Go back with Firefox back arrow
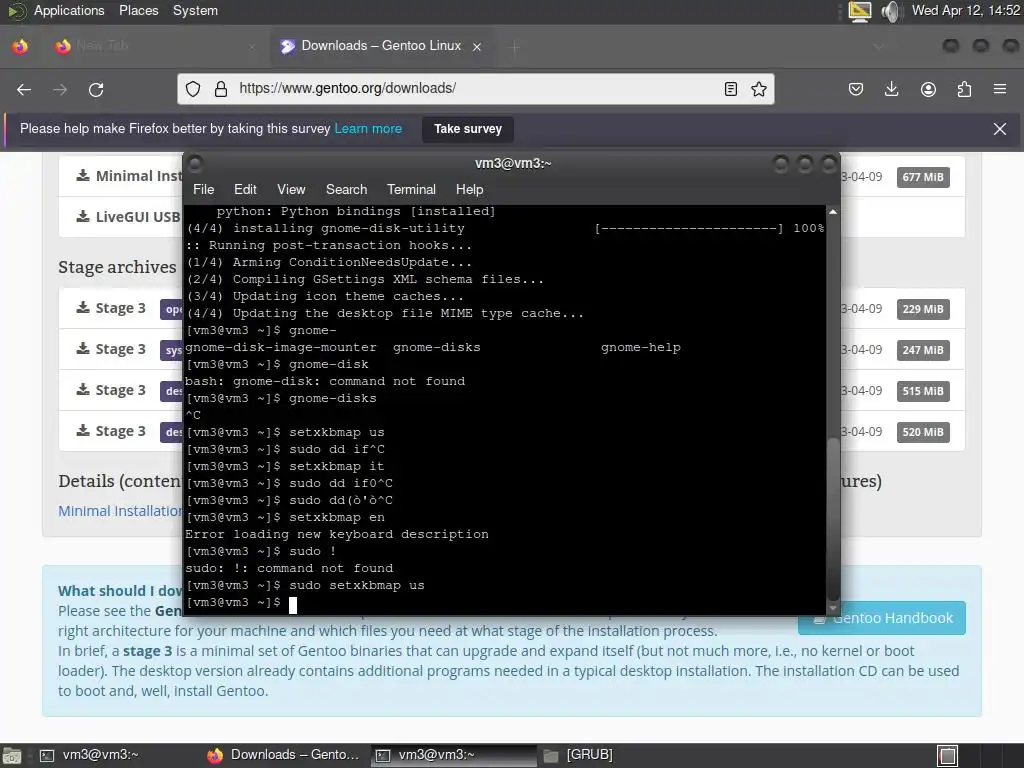 (24, 89)
